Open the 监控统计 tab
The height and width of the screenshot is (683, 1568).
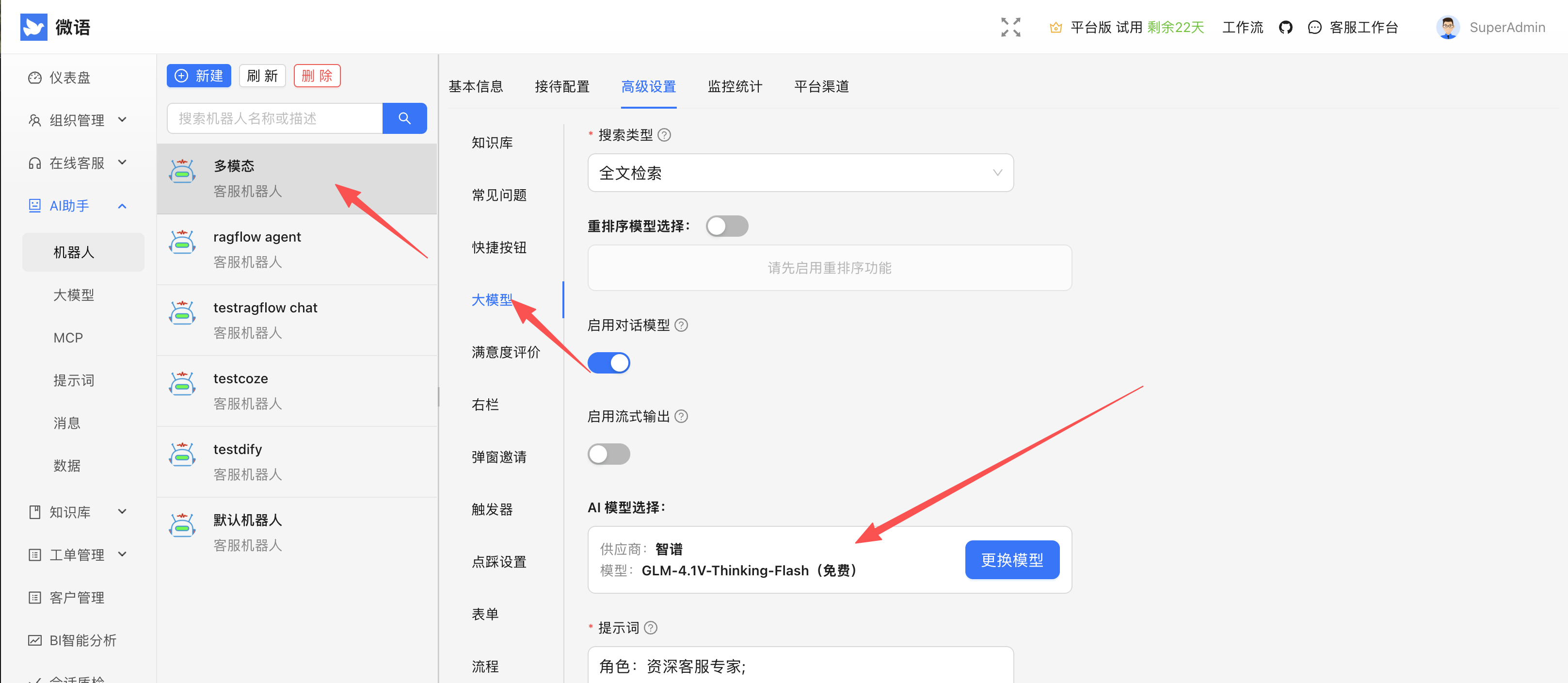tap(735, 86)
